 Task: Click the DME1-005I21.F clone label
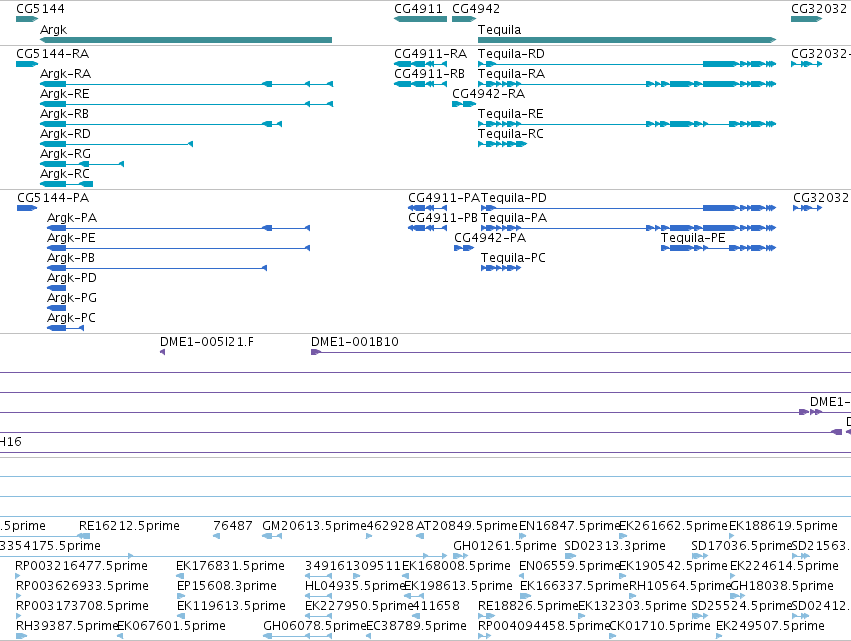207,342
